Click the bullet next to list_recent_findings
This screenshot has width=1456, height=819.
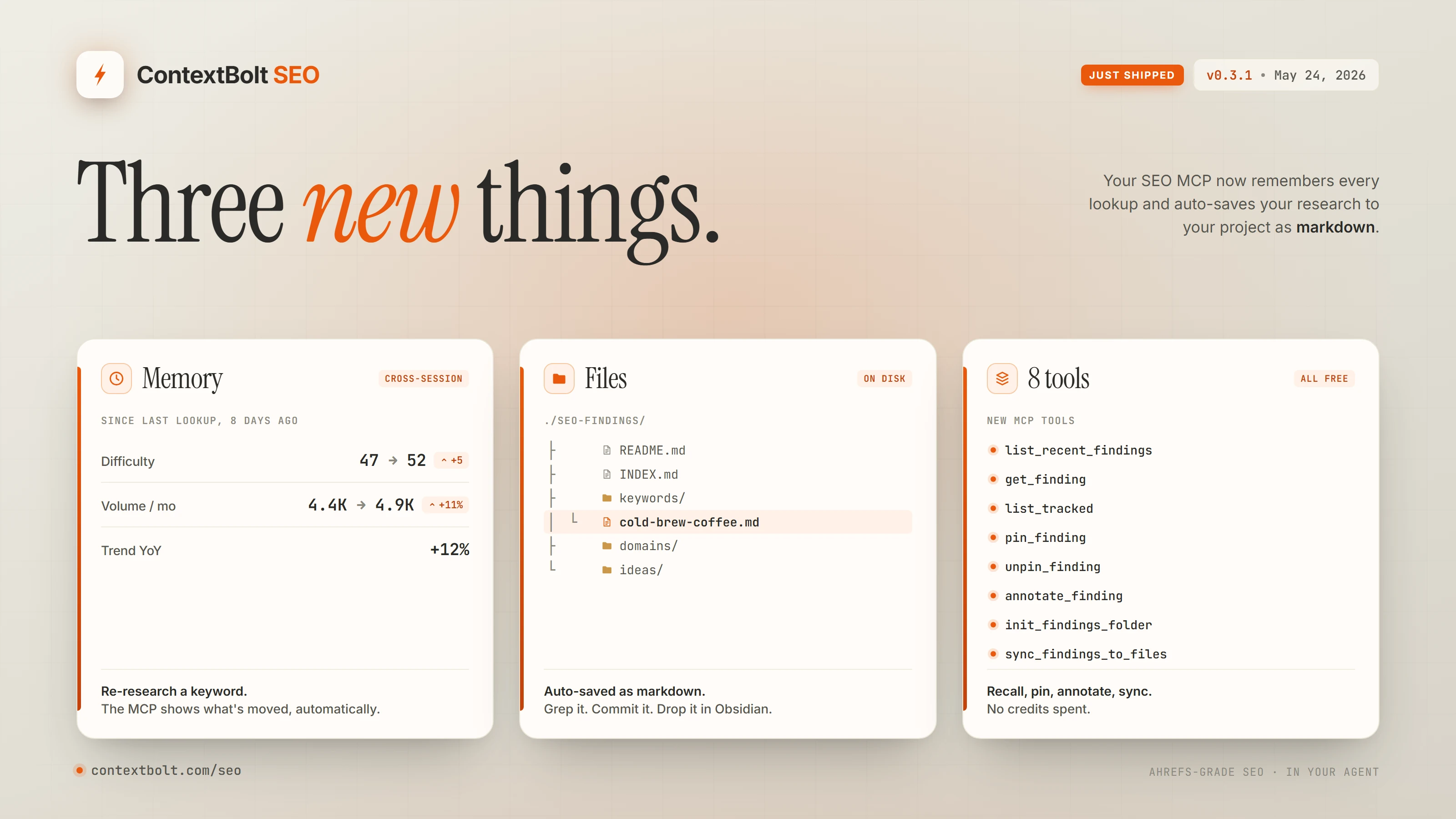(x=993, y=450)
